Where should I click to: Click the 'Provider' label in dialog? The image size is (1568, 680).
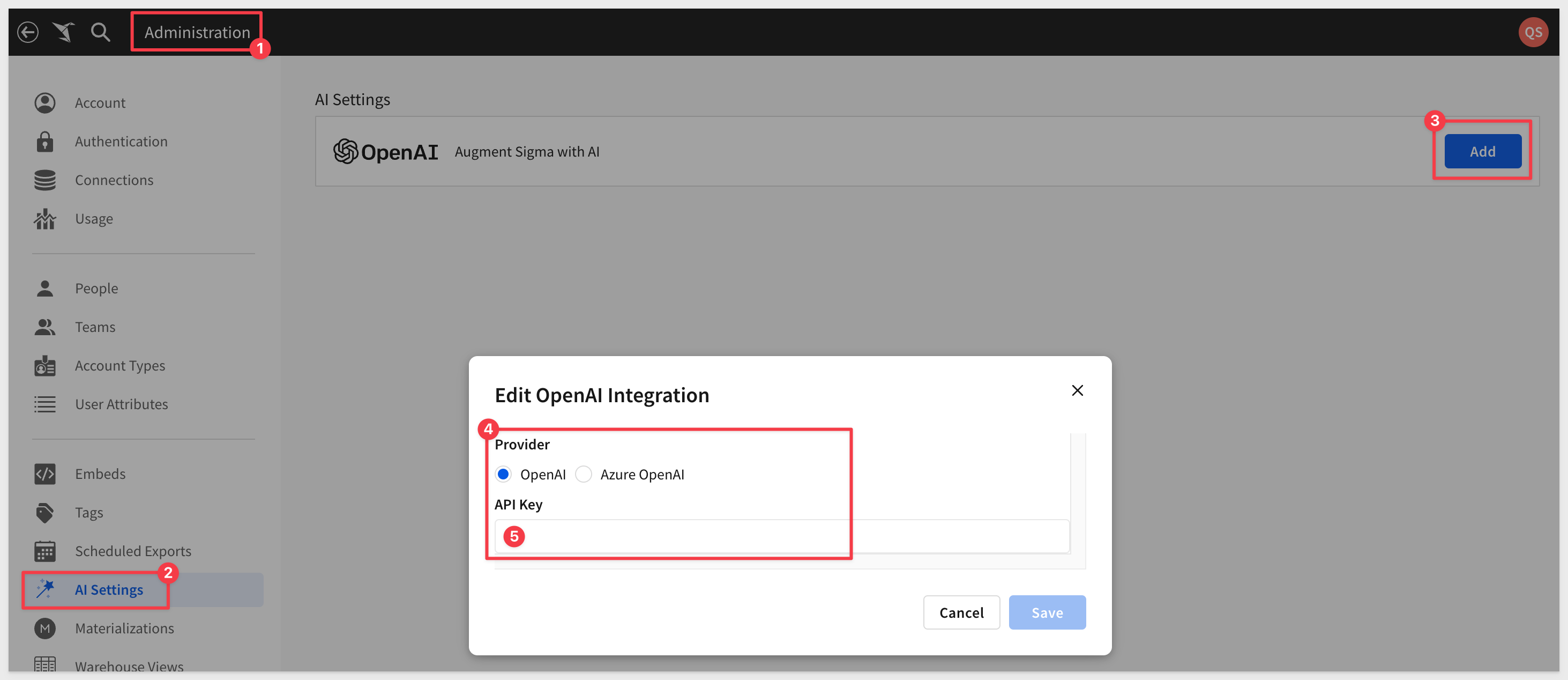click(521, 444)
